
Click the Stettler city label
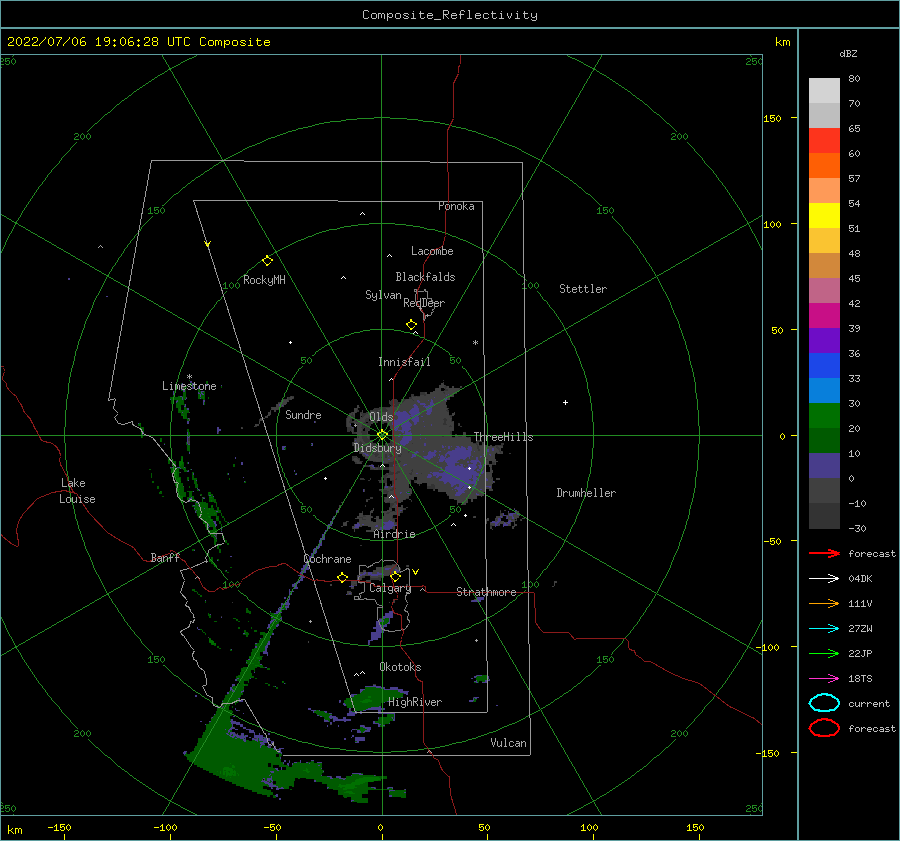[x=583, y=289]
